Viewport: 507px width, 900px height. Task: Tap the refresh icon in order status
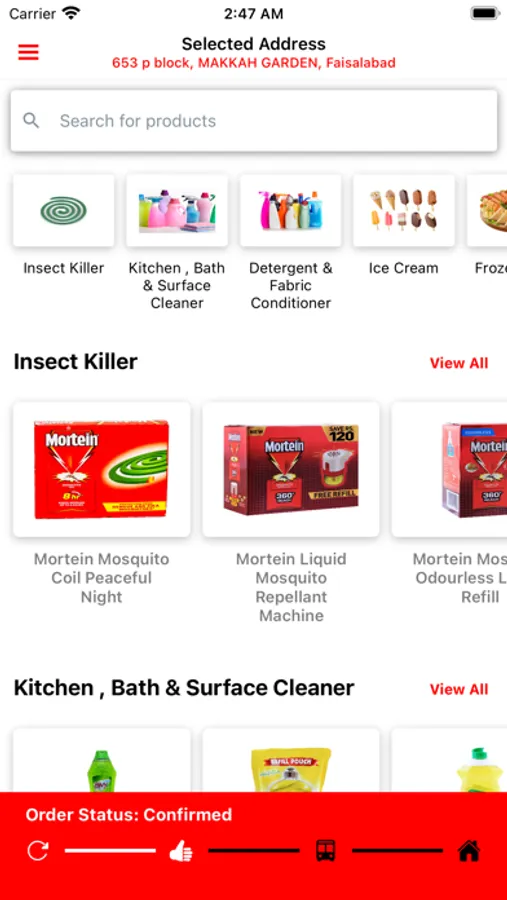point(38,850)
